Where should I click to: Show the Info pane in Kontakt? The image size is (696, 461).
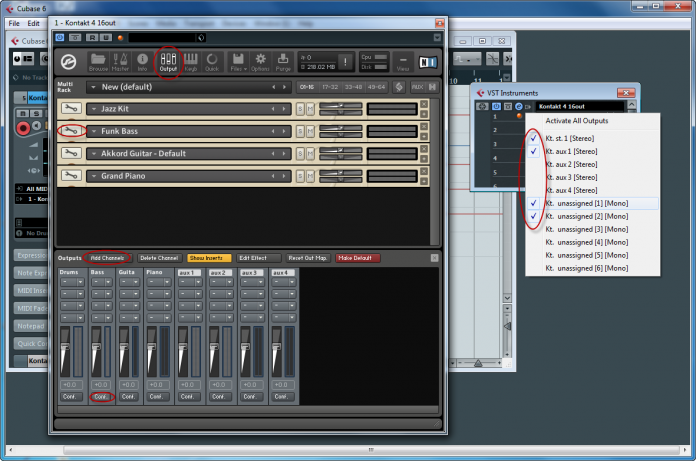tap(142, 62)
